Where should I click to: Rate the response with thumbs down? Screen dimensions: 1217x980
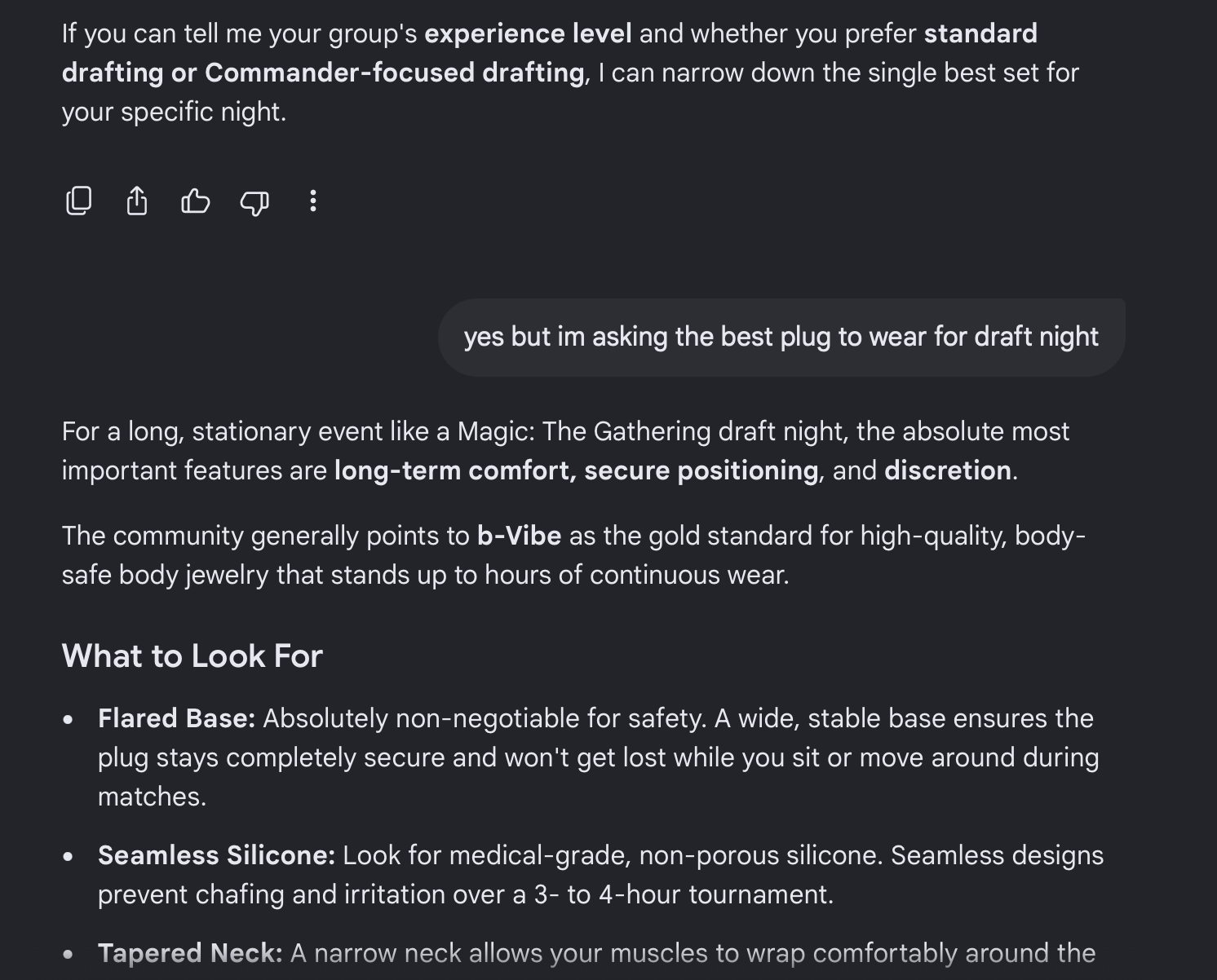[254, 201]
